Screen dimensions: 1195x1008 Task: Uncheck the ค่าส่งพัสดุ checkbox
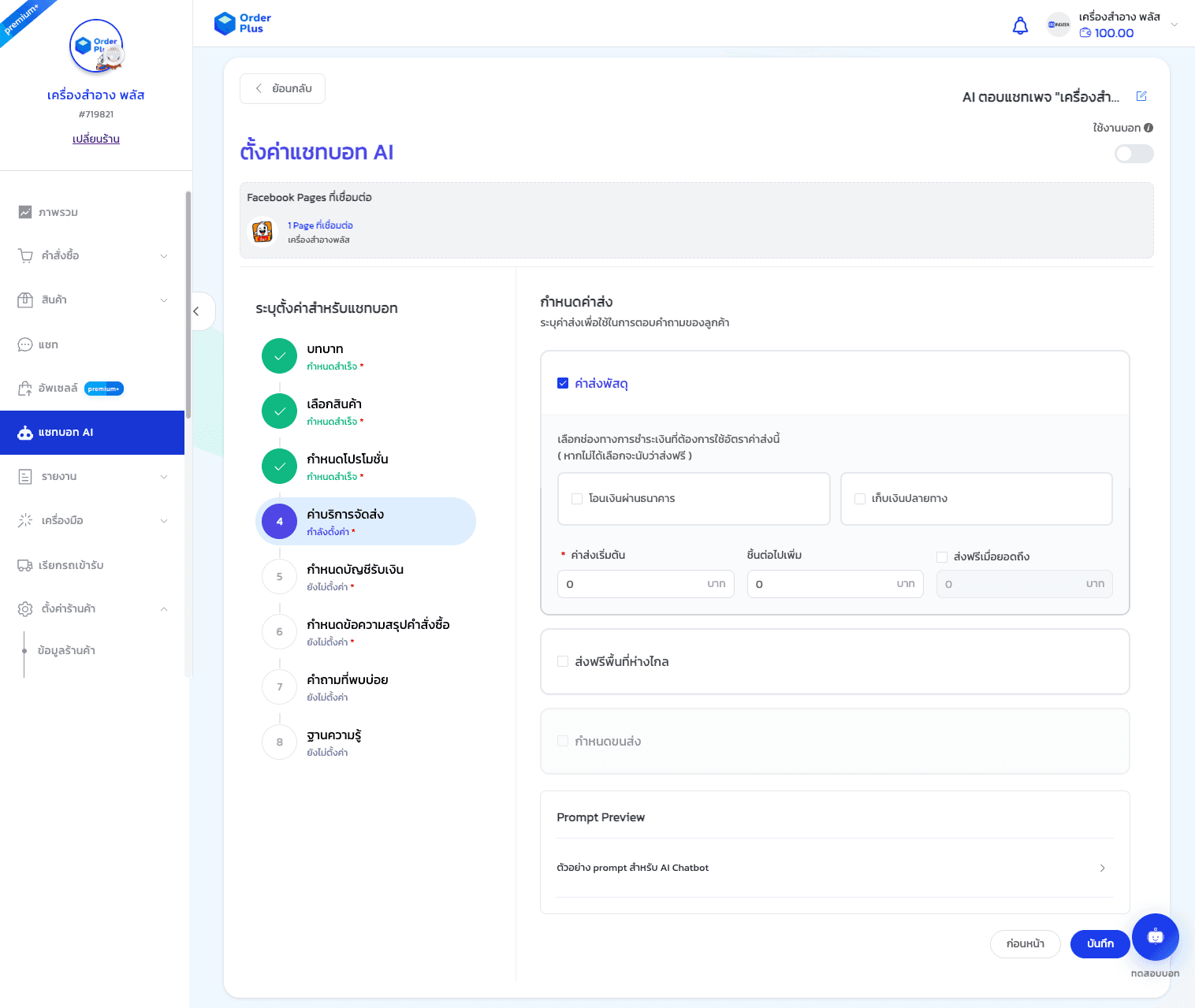(563, 383)
